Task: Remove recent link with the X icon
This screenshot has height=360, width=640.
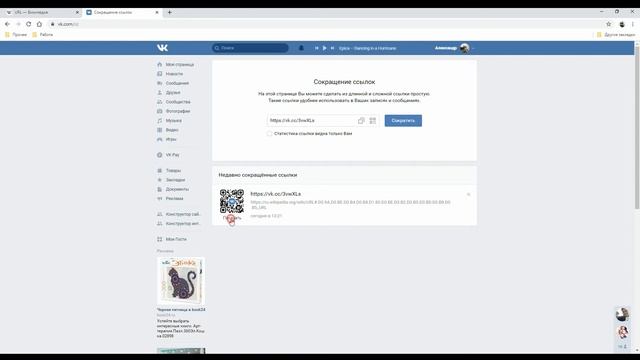Action: (469, 195)
